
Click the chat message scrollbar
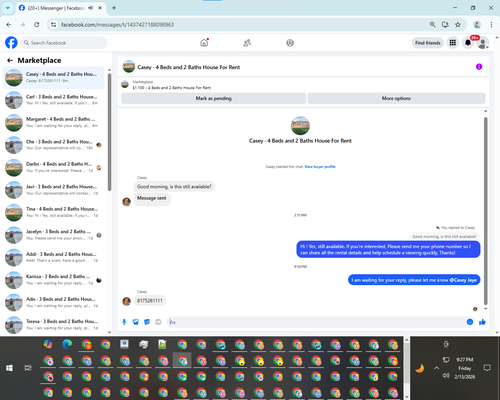[486, 211]
